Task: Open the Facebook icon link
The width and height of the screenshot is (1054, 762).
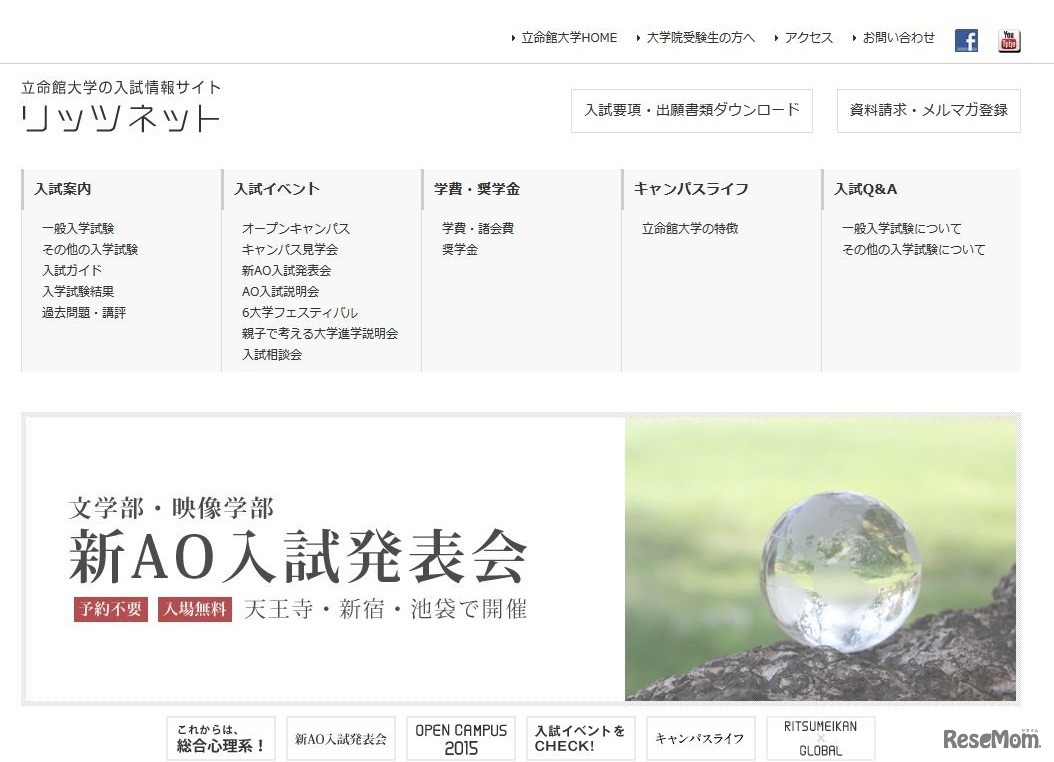Action: (x=966, y=40)
